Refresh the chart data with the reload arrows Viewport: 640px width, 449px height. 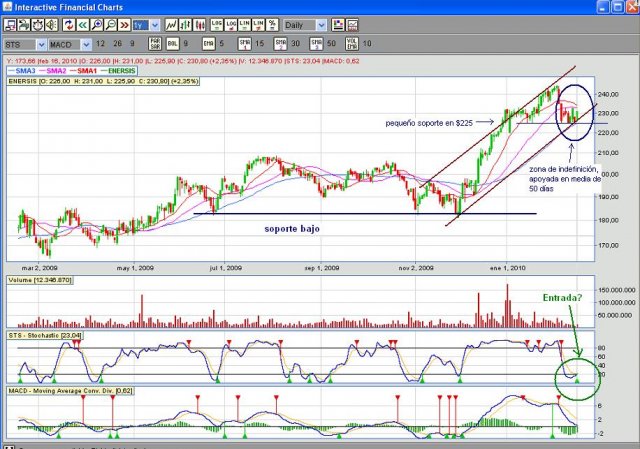(x=69, y=25)
